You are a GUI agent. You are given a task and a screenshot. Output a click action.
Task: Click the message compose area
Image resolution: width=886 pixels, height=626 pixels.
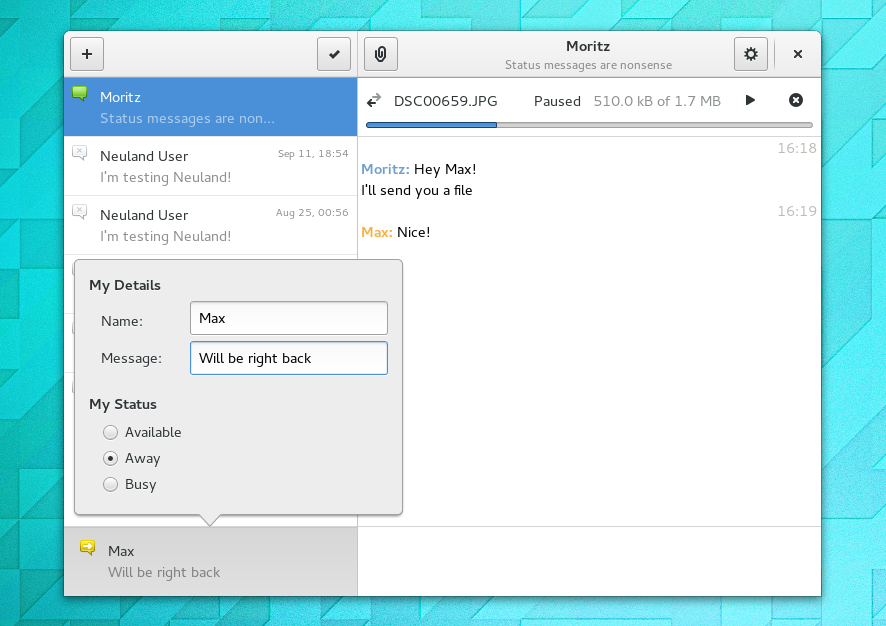pyautogui.click(x=589, y=561)
